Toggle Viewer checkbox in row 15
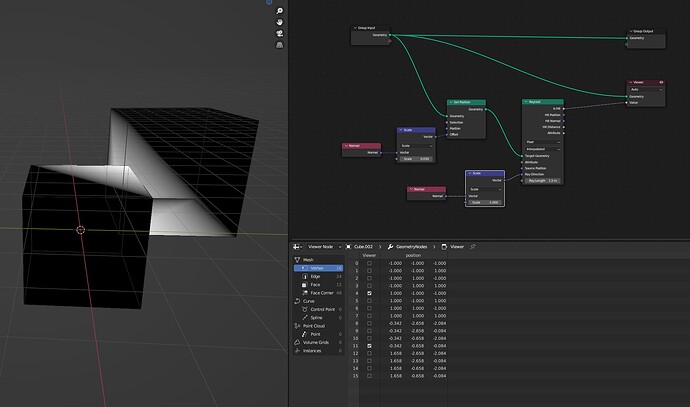Image resolution: width=690 pixels, height=407 pixels. [x=369, y=376]
